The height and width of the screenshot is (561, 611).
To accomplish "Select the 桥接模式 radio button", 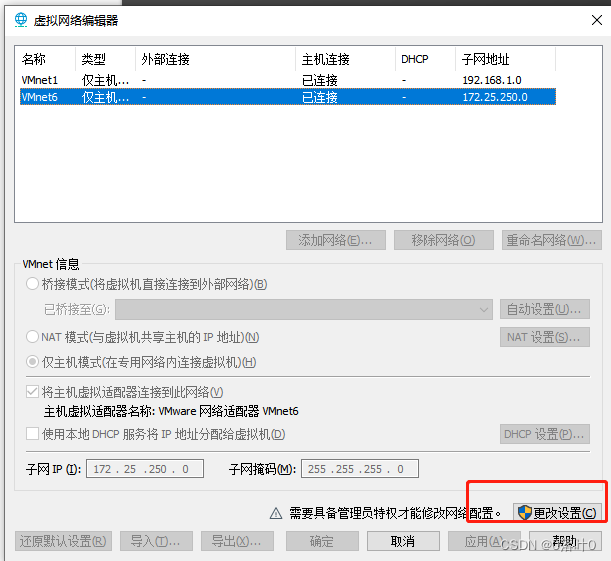I will pyautogui.click(x=32, y=284).
